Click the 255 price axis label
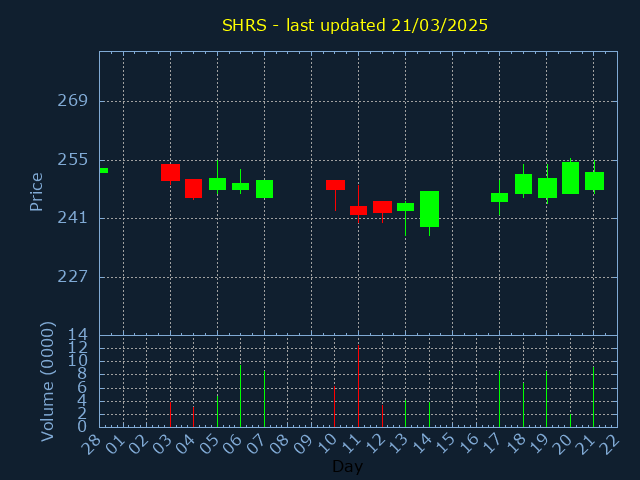 point(73,160)
